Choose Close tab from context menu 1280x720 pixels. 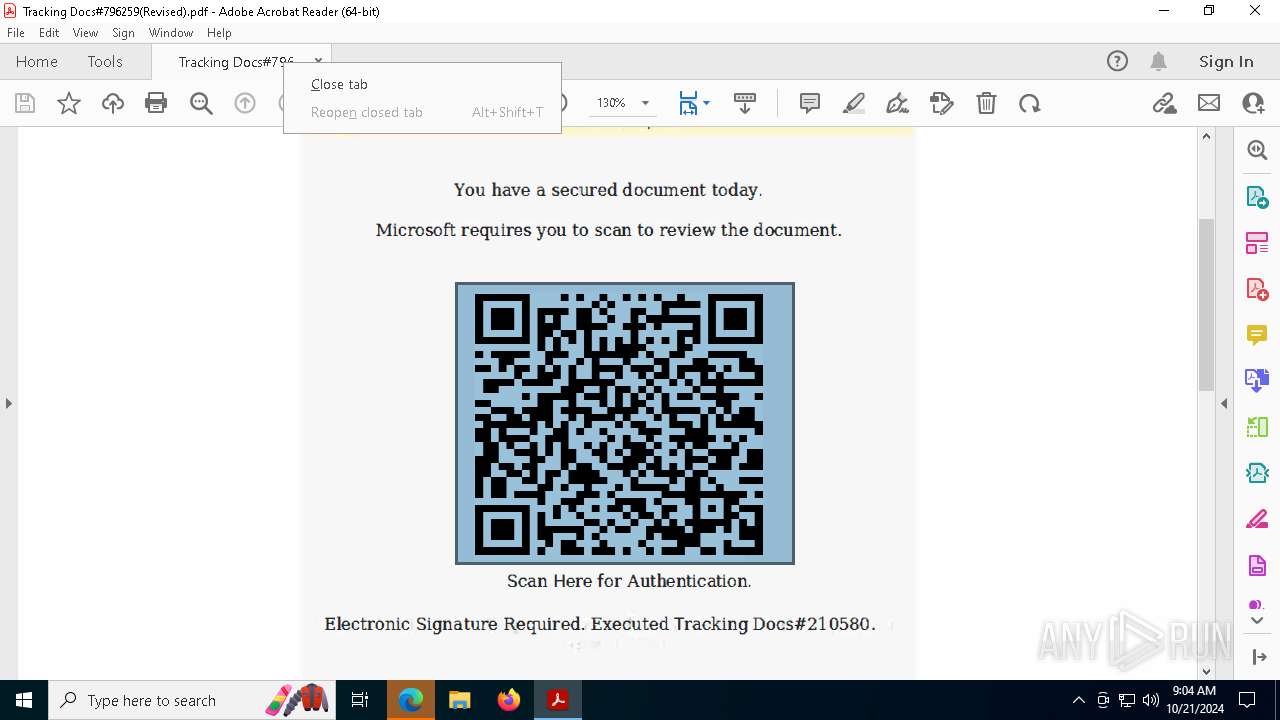pos(422,84)
